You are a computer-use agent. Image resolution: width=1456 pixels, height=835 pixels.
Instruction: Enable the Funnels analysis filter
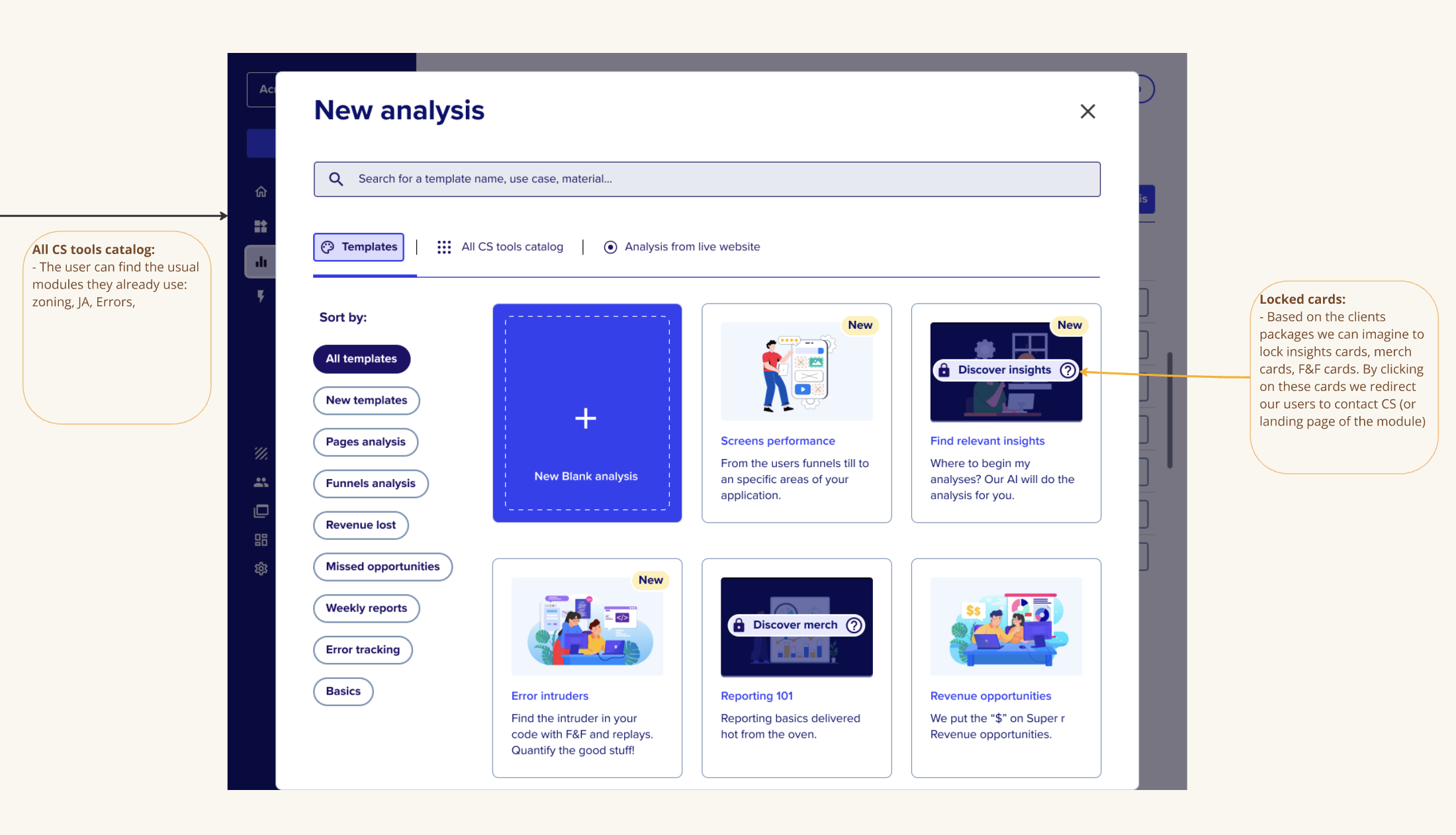pos(370,484)
